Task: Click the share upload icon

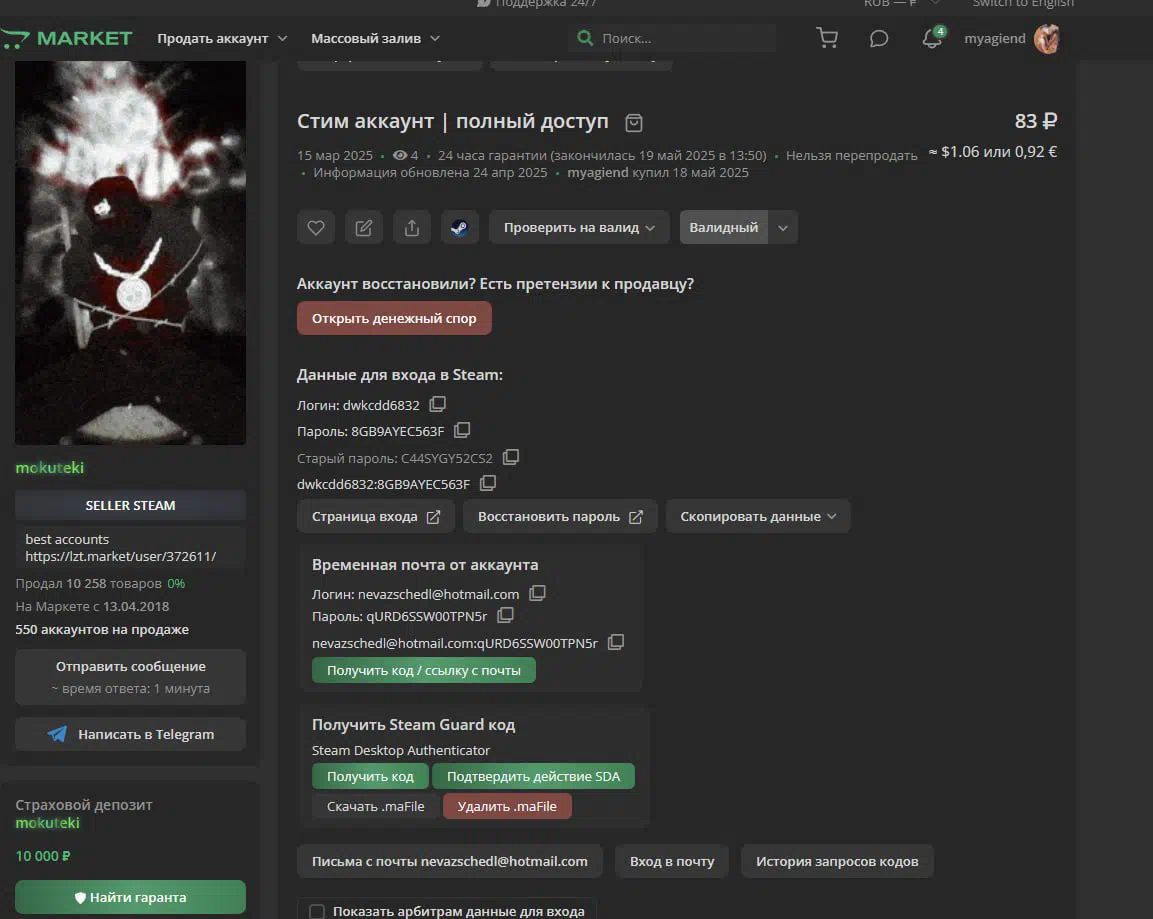Action: tap(412, 227)
